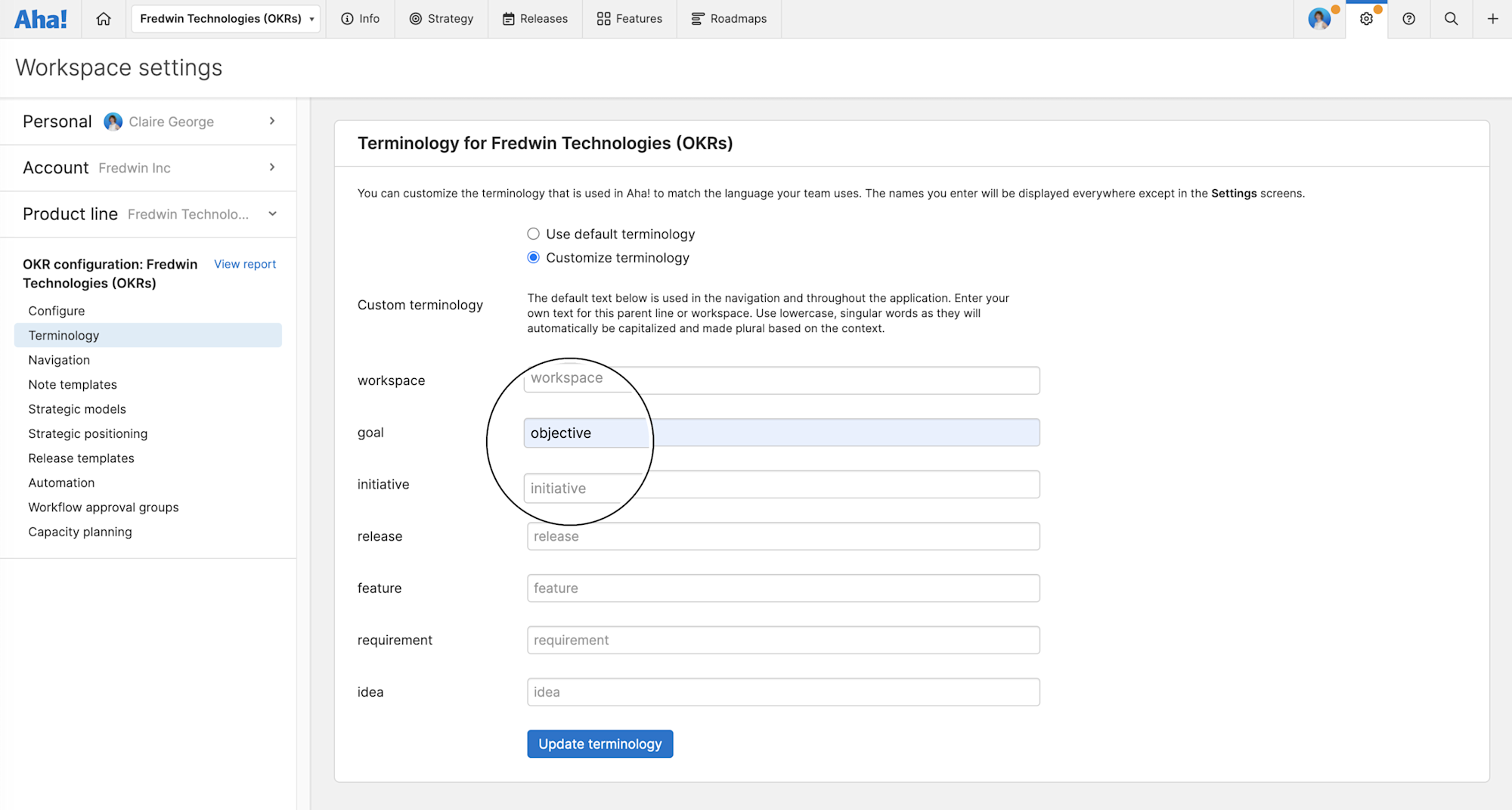
Task: Select the Use default terminology option
Action: point(533,234)
